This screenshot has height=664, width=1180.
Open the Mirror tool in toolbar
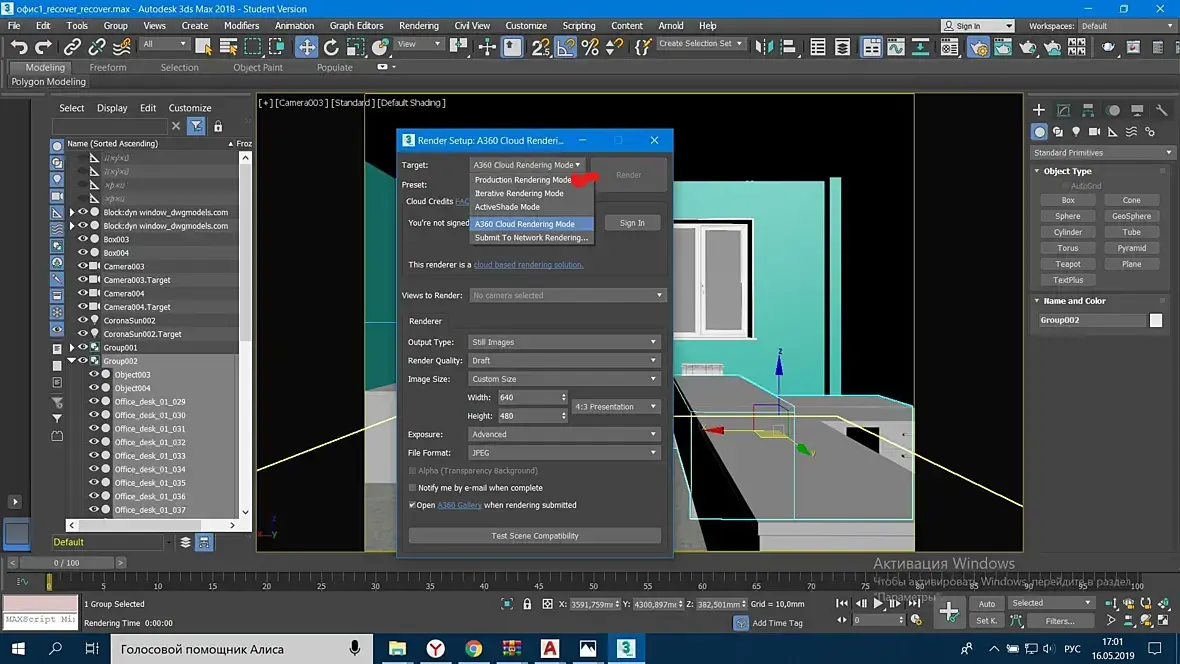click(x=764, y=47)
